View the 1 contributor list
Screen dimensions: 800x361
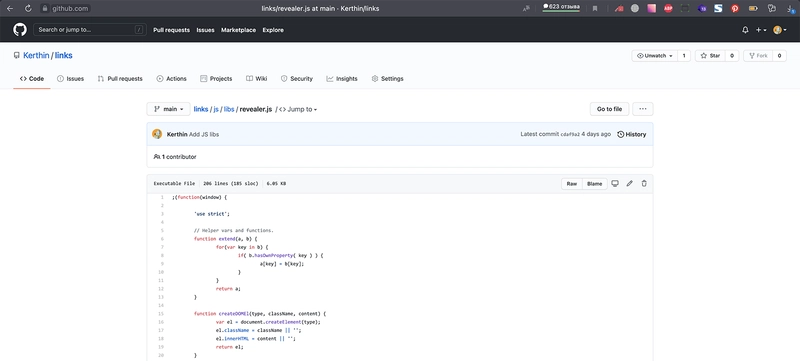(175, 157)
